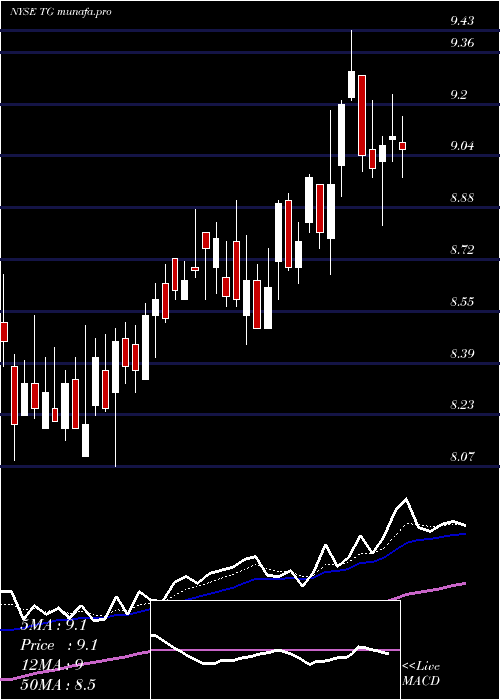Click the 8.07 price axis label
Viewport: 500px width, 700px height.
coord(462,457)
